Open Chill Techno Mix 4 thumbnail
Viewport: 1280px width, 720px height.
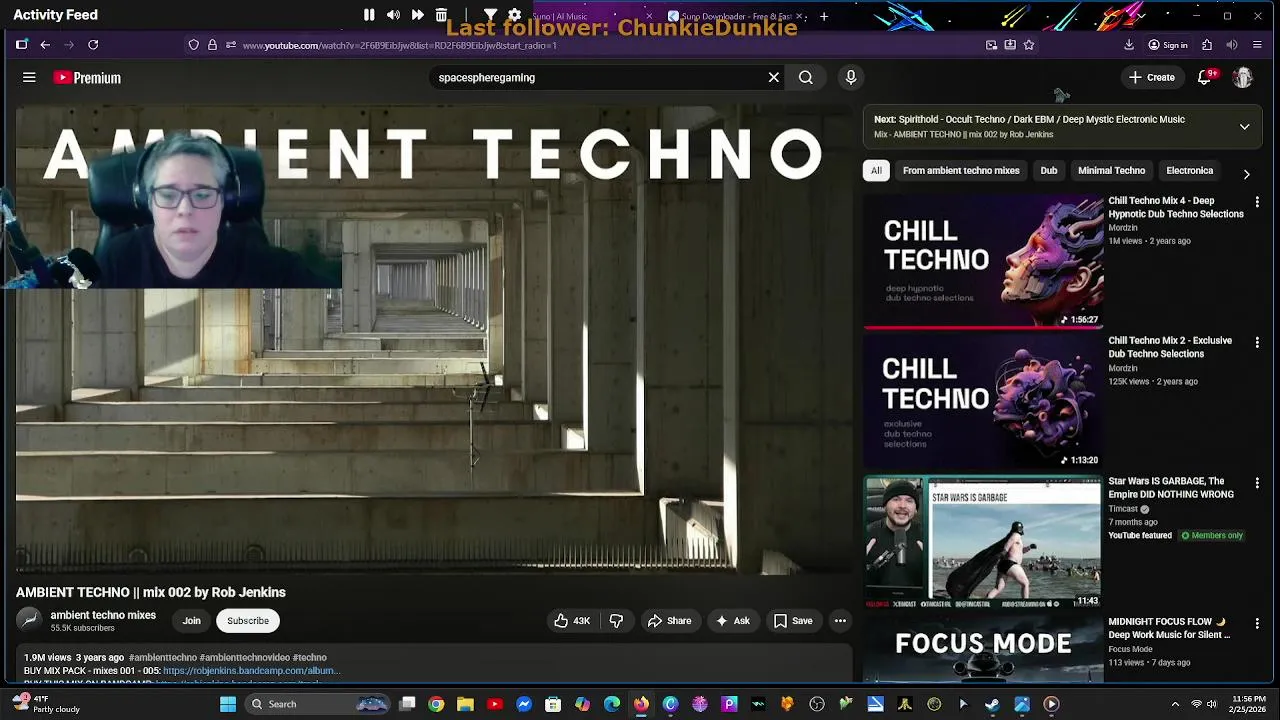pyautogui.click(x=984, y=261)
